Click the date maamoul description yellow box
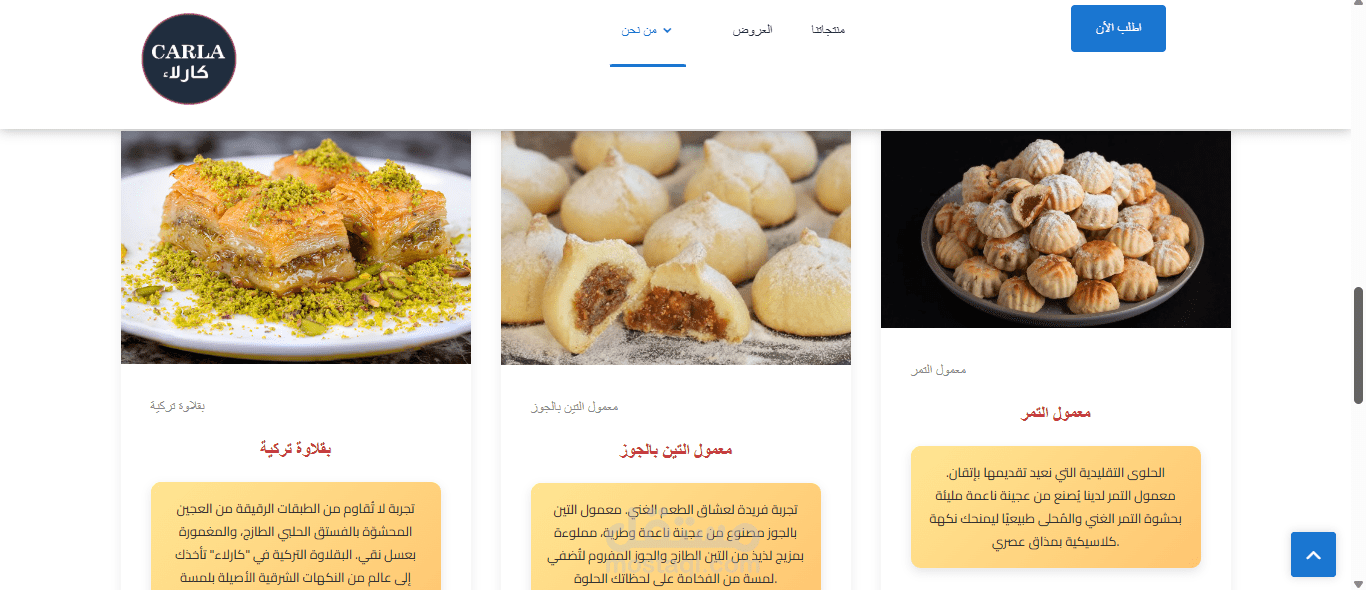Screen dimensions: 1366x590 coord(1056,507)
